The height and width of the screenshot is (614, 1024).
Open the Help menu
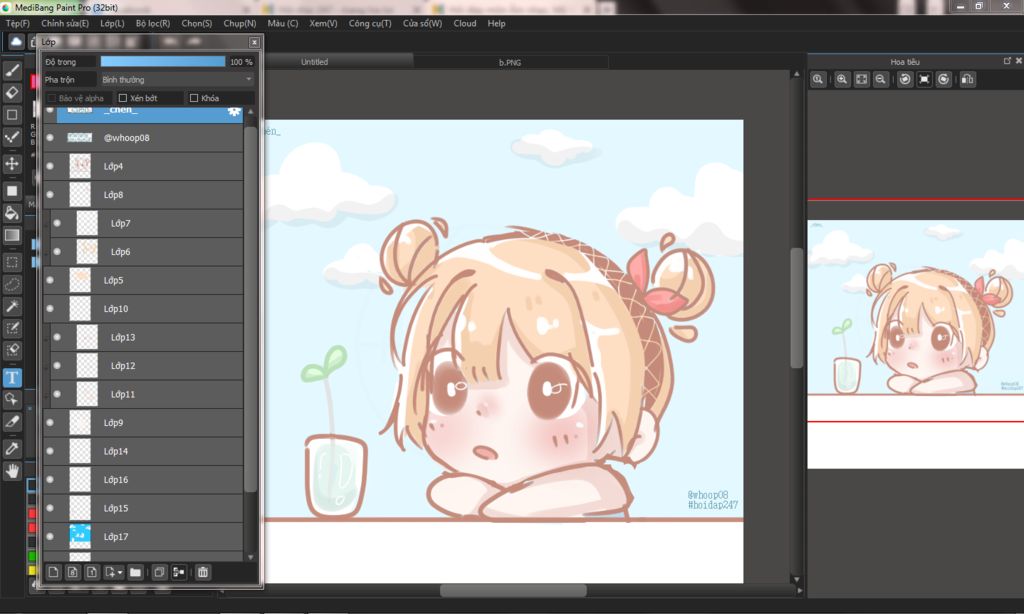coord(496,24)
